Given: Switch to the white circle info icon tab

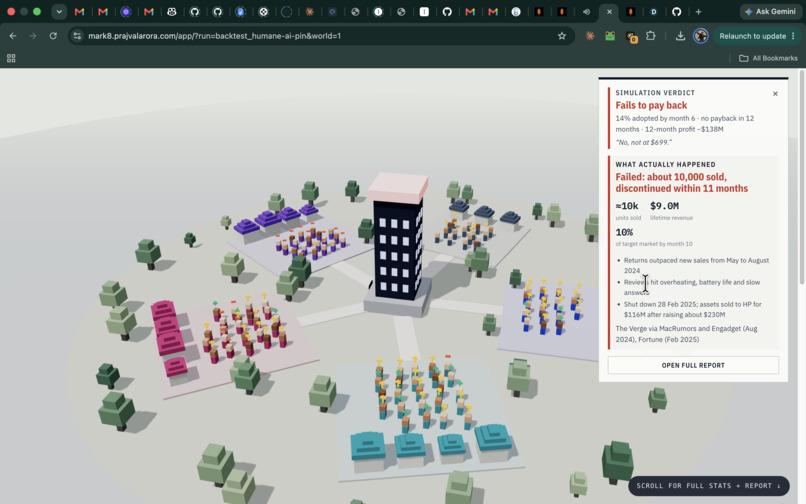Looking at the screenshot, I should (378, 12).
